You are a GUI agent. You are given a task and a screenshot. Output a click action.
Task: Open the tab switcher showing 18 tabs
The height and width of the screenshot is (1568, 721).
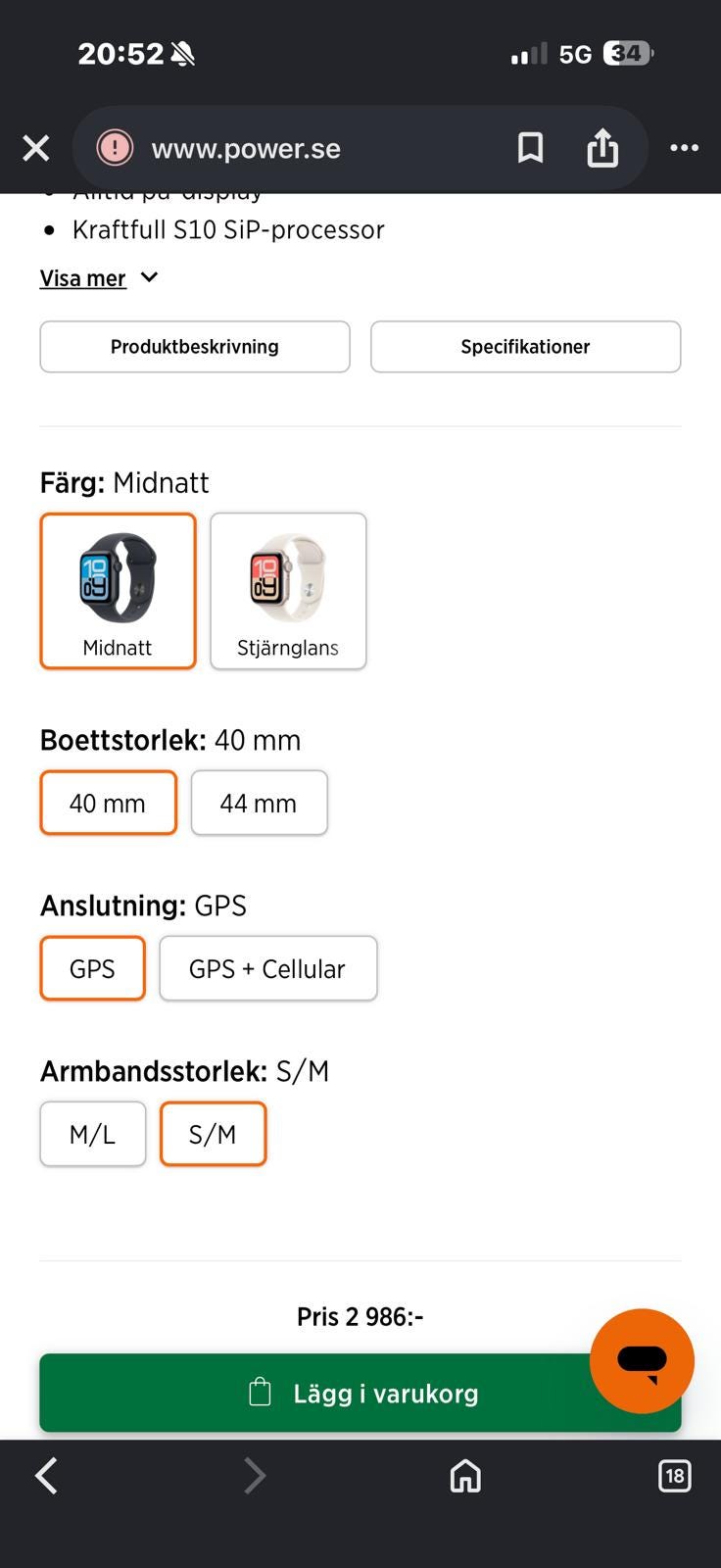click(x=675, y=1475)
